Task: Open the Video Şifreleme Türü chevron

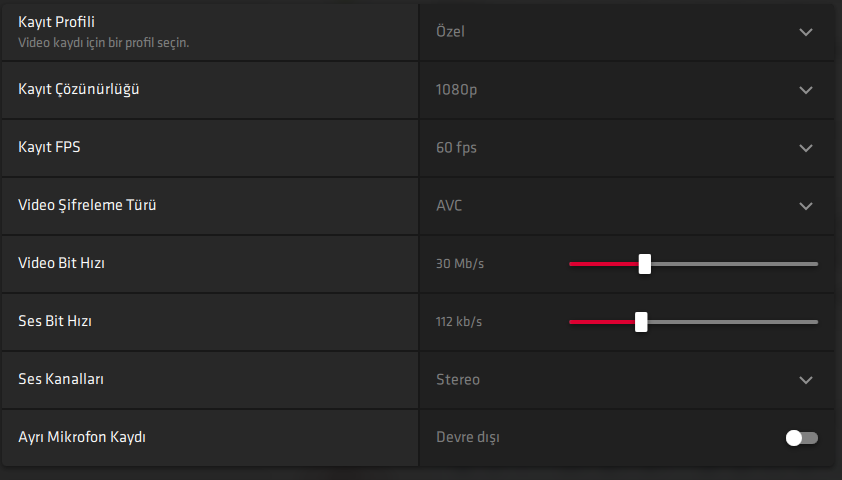Action: [x=806, y=206]
